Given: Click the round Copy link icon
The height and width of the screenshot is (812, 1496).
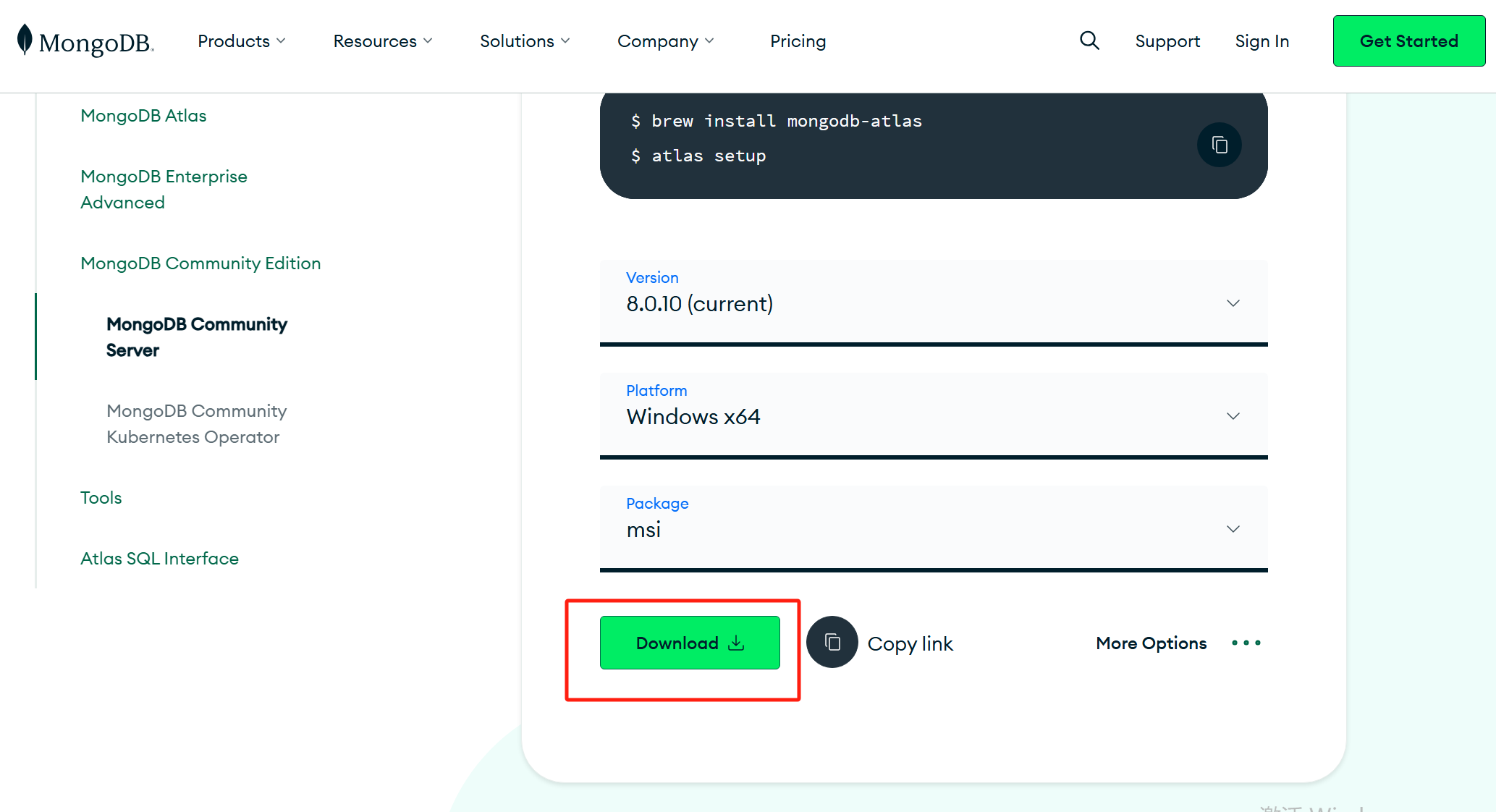Looking at the screenshot, I should pyautogui.click(x=832, y=643).
